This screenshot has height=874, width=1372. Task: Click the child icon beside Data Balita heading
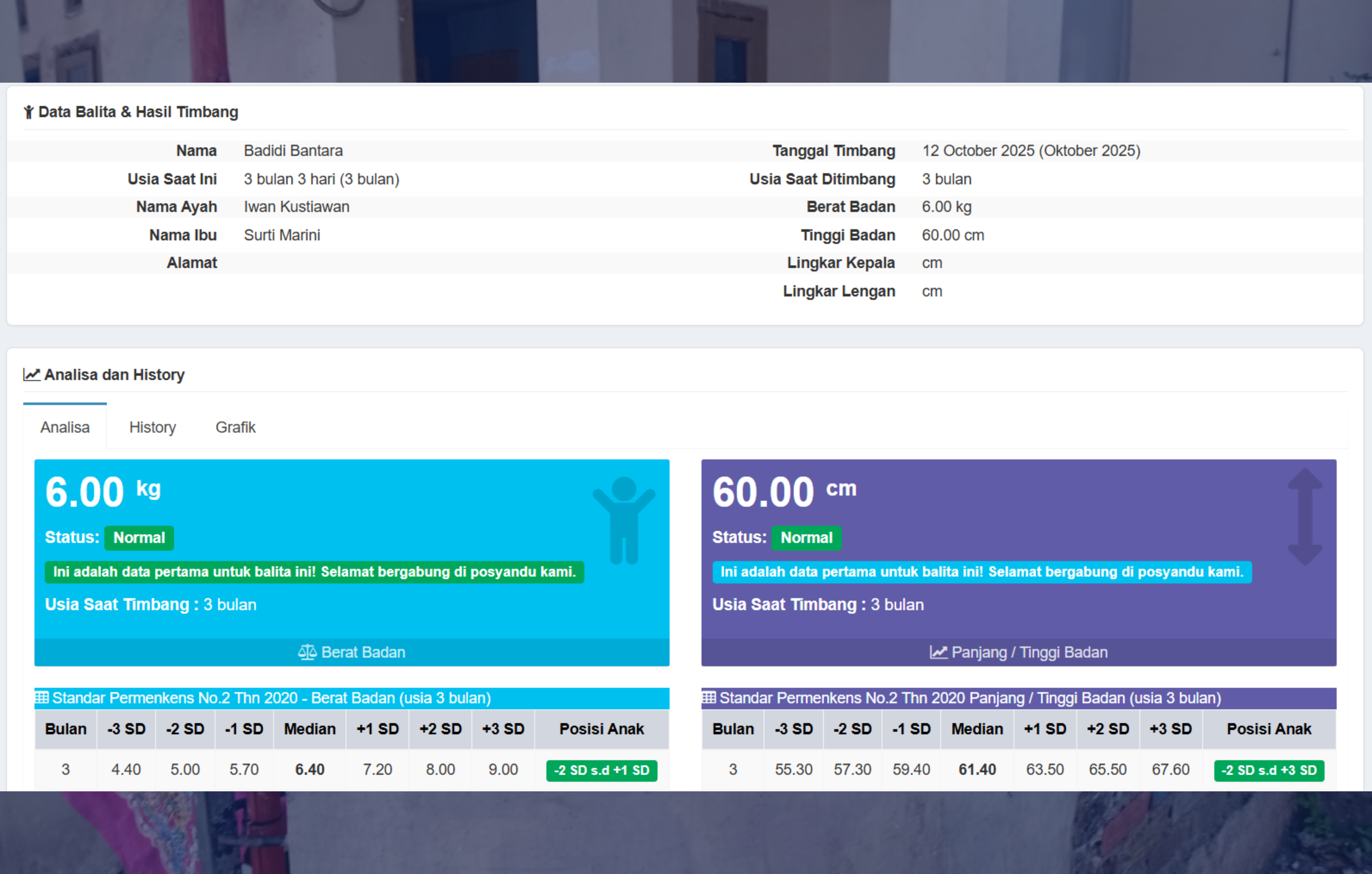click(x=28, y=112)
